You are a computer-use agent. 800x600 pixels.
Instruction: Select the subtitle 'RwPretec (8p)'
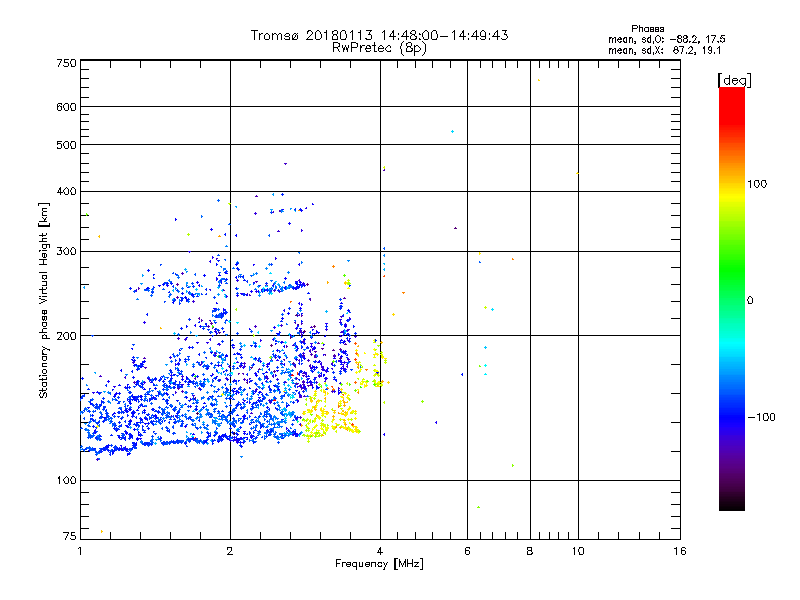(x=379, y=48)
